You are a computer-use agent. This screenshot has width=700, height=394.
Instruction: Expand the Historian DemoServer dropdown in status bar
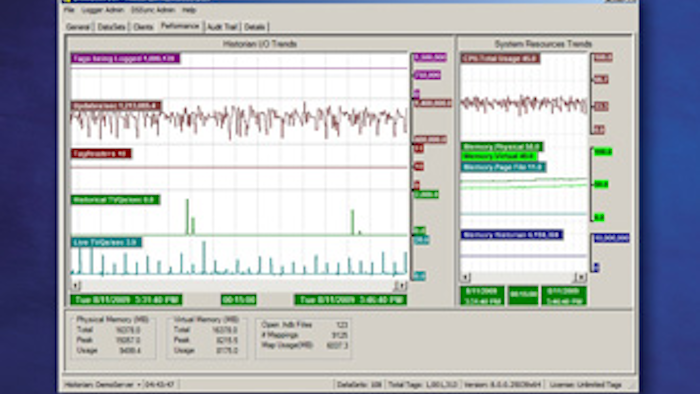coord(139,384)
